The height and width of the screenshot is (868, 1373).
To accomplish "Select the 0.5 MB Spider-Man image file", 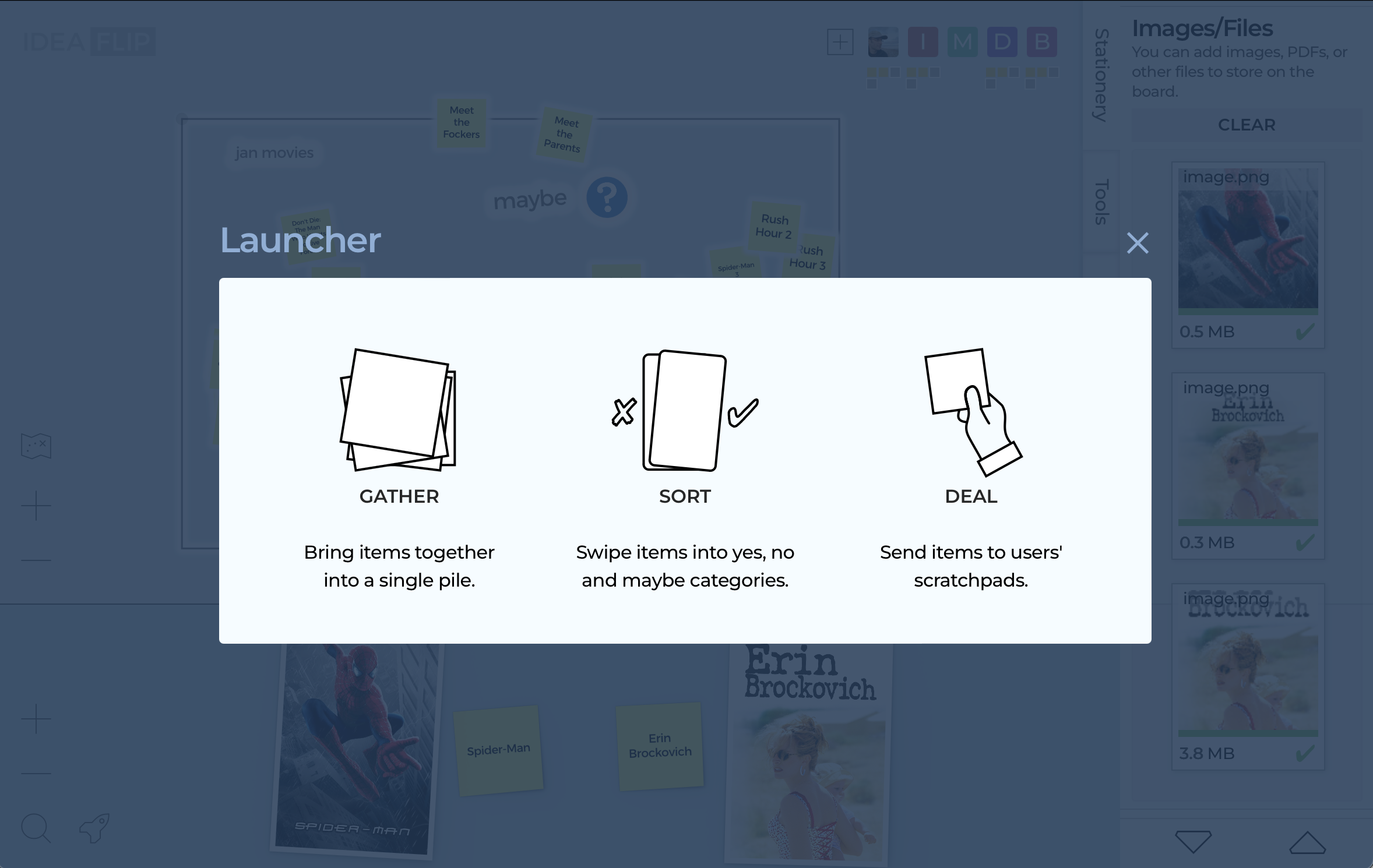I will [1248, 255].
